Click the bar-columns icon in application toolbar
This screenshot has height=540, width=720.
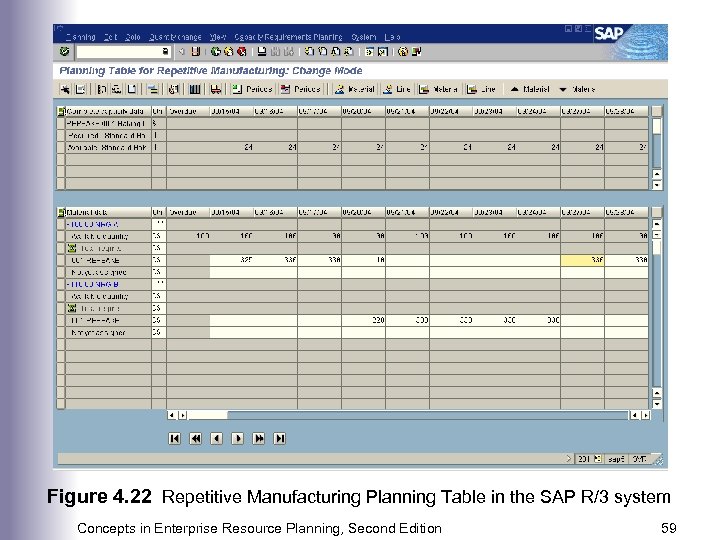tap(195, 89)
